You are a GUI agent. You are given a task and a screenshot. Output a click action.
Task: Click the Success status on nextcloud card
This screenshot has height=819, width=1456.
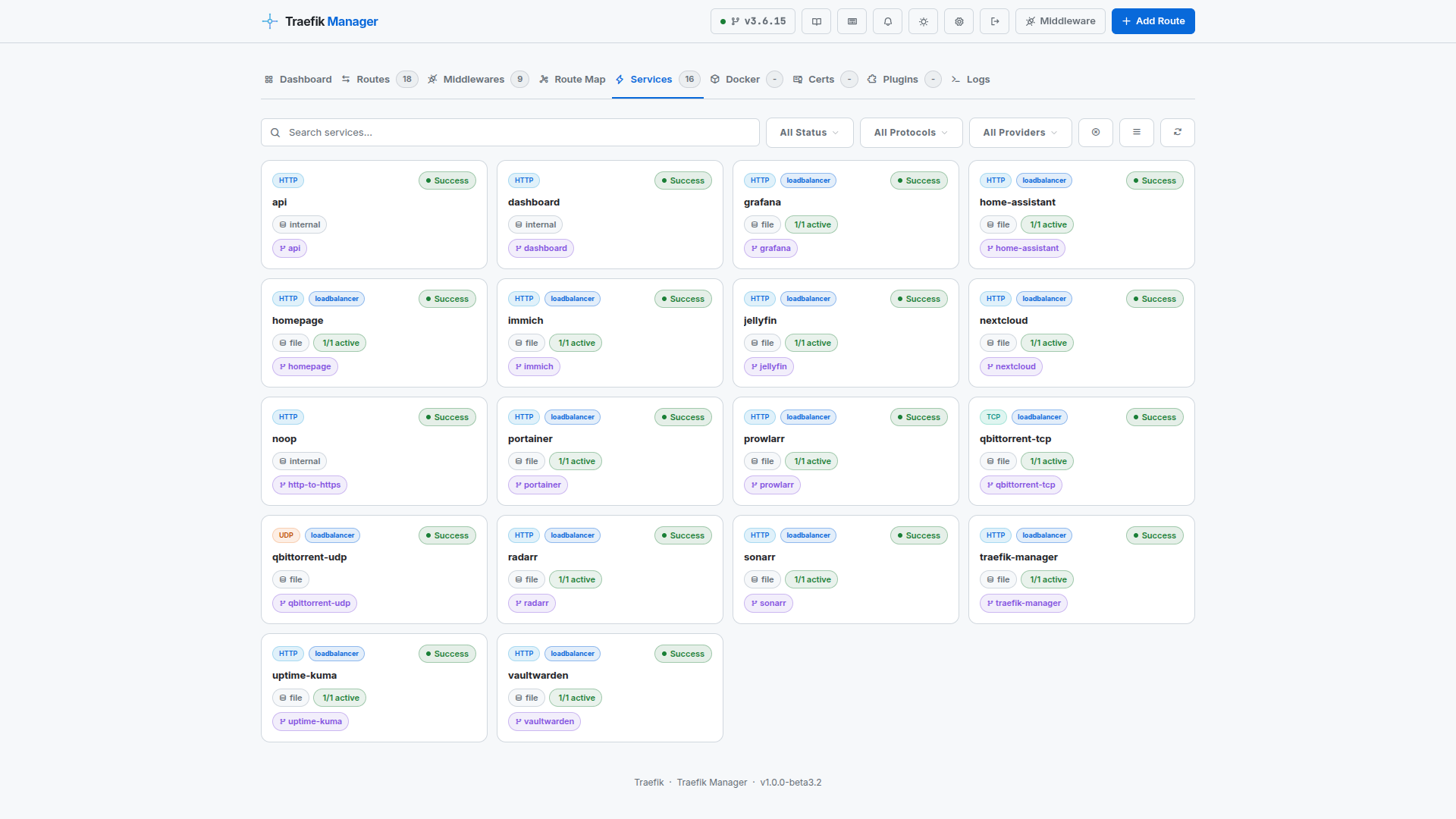(x=1155, y=299)
